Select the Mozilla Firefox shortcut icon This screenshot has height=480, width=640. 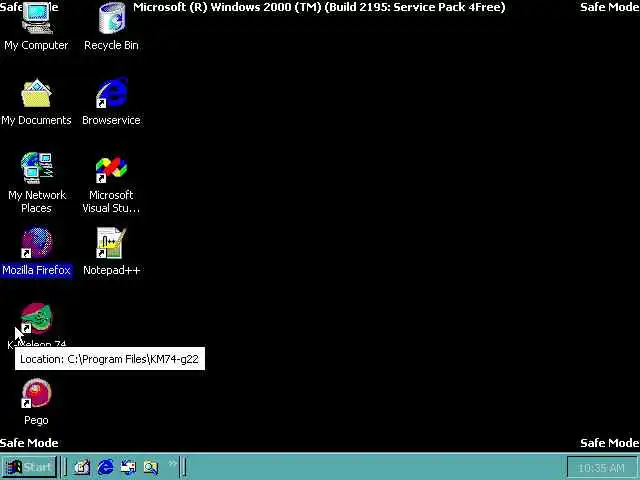pos(37,243)
